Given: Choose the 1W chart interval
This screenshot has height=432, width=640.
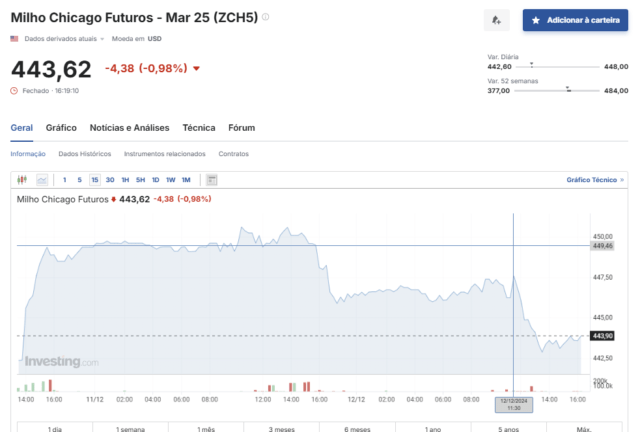Looking at the screenshot, I should (171, 180).
